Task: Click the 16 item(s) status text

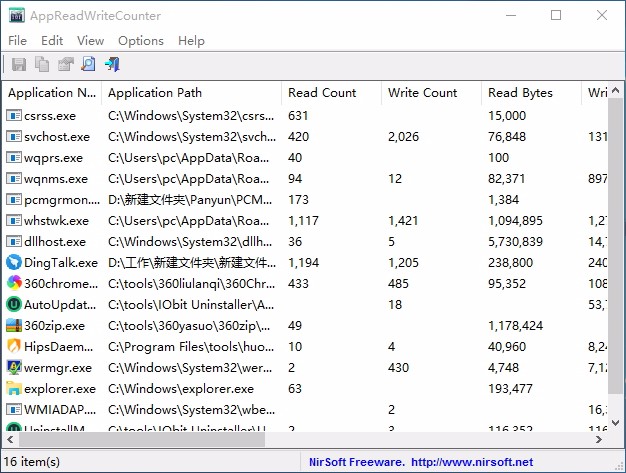Action: [32, 462]
